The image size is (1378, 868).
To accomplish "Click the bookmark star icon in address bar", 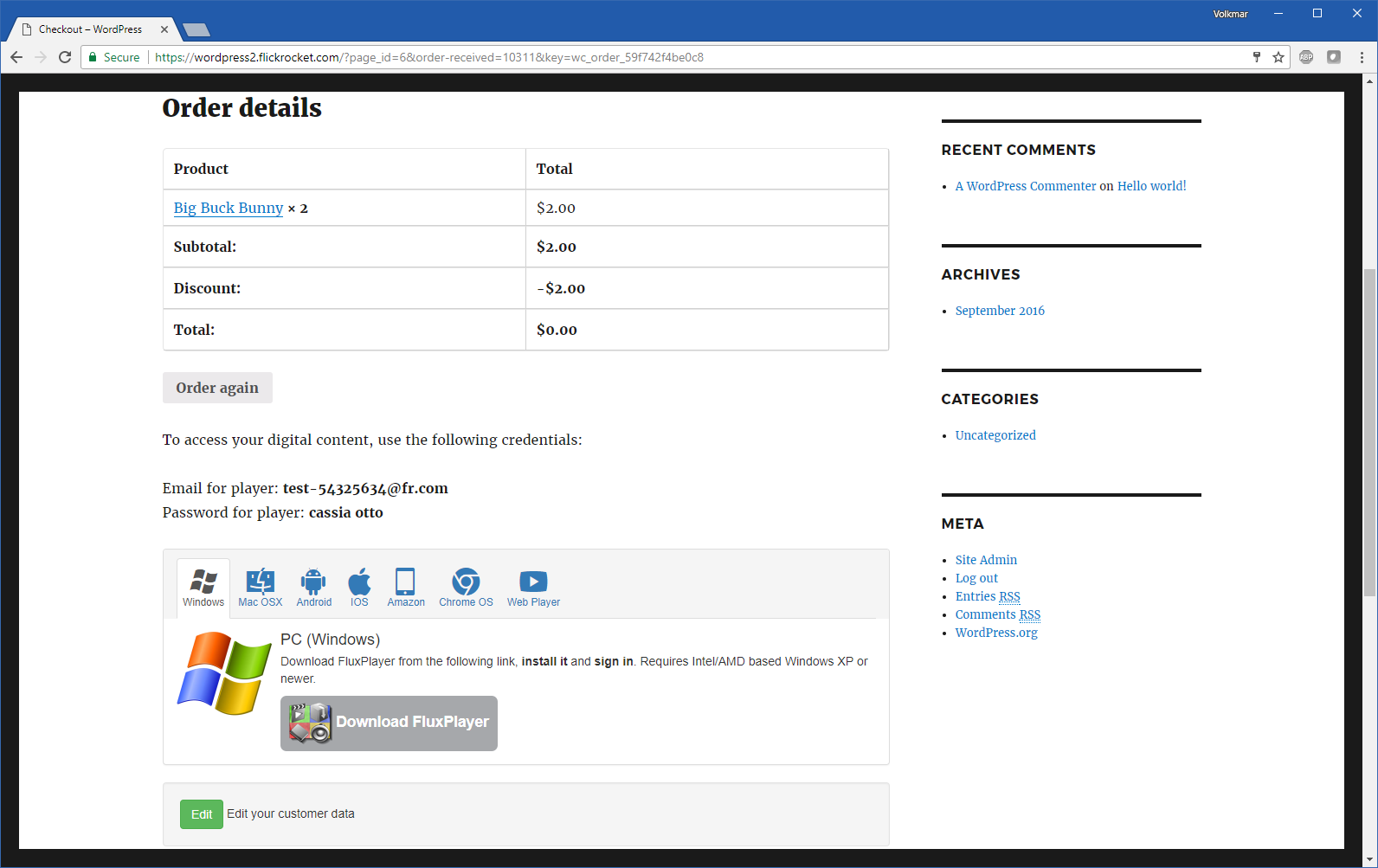I will coord(1278,57).
